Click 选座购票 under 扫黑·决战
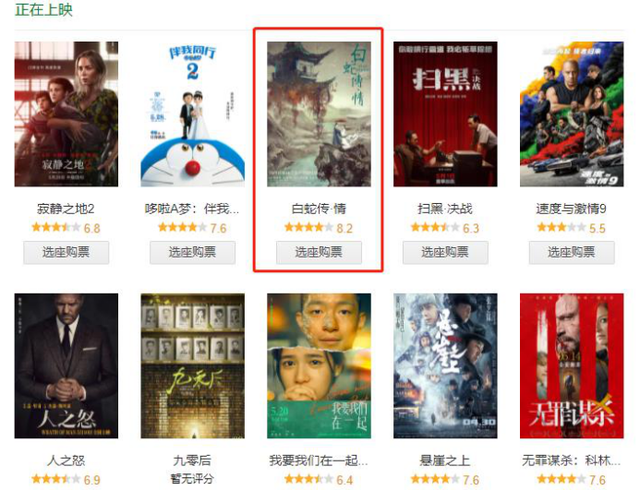 pos(445,252)
